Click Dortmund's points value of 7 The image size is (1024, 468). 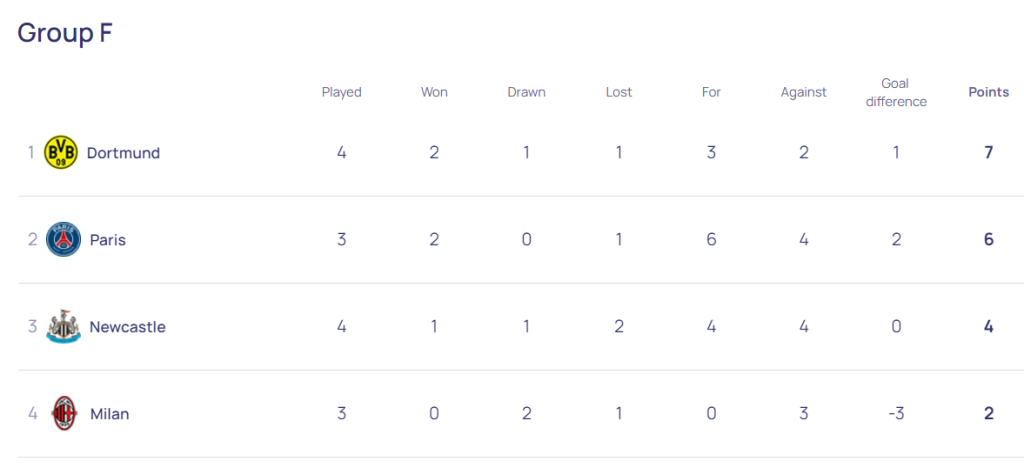click(x=989, y=153)
